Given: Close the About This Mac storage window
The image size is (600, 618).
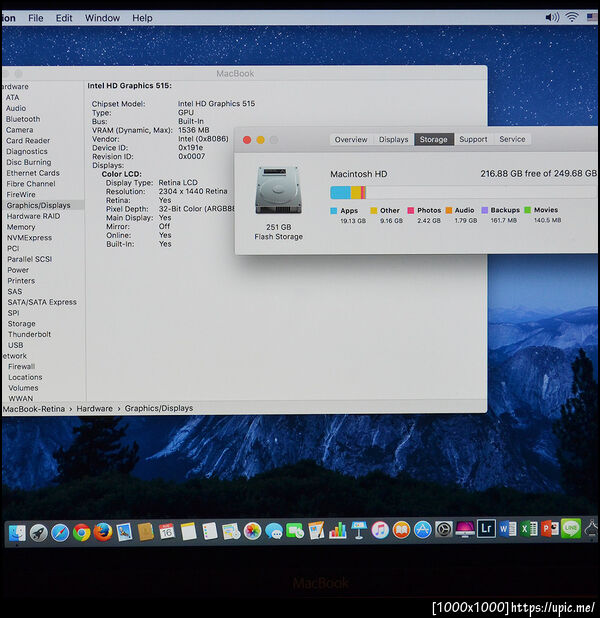Looking at the screenshot, I should click(x=247, y=140).
